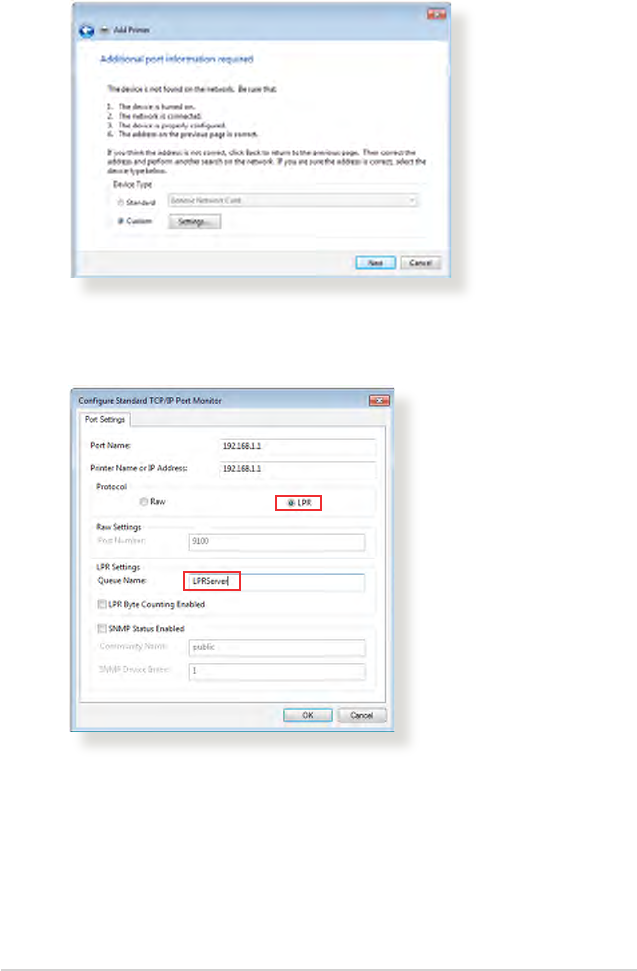Click the Printer Name or IP Address field
The image size is (637, 971).
pyautogui.click(x=297, y=469)
